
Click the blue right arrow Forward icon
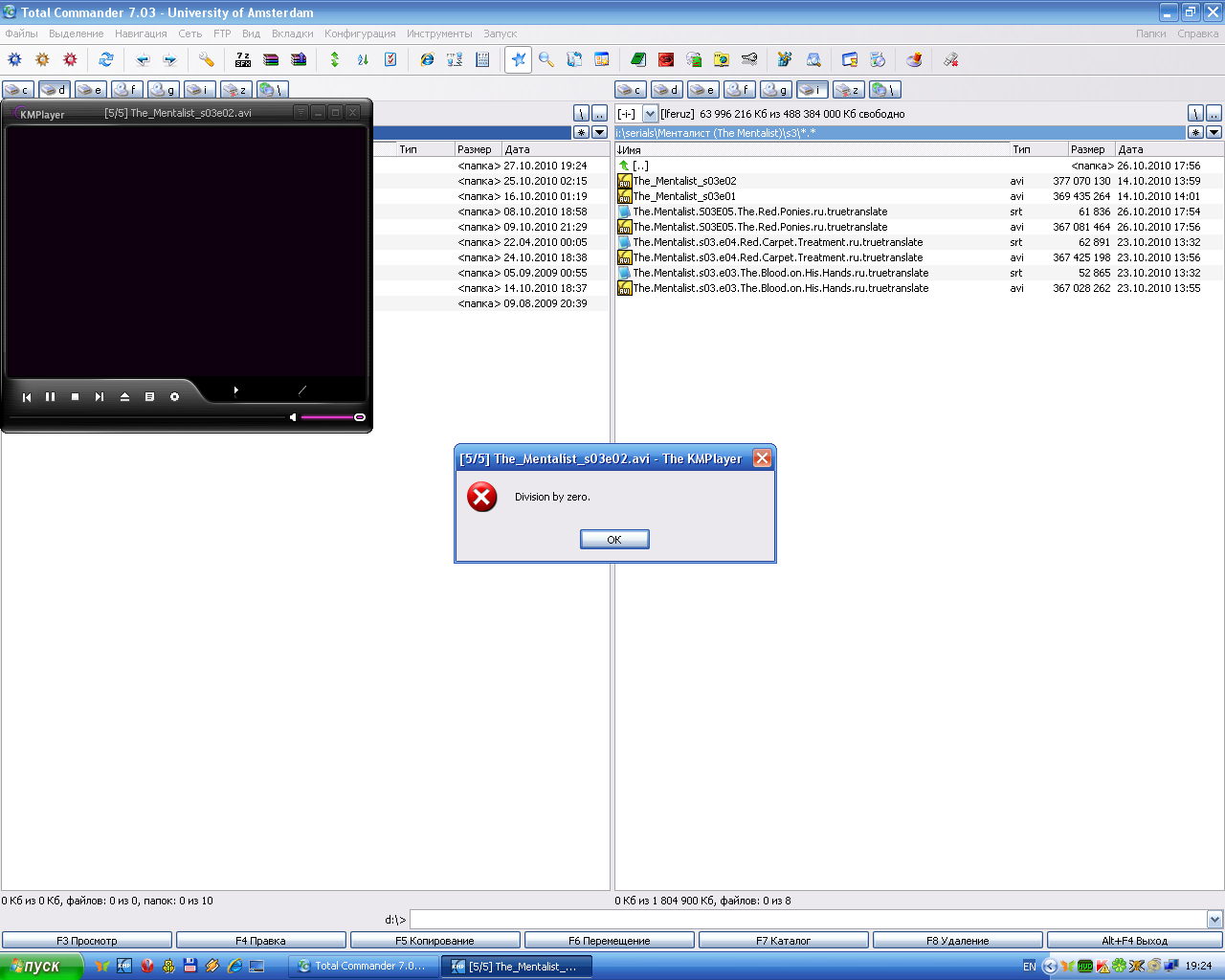[170, 59]
